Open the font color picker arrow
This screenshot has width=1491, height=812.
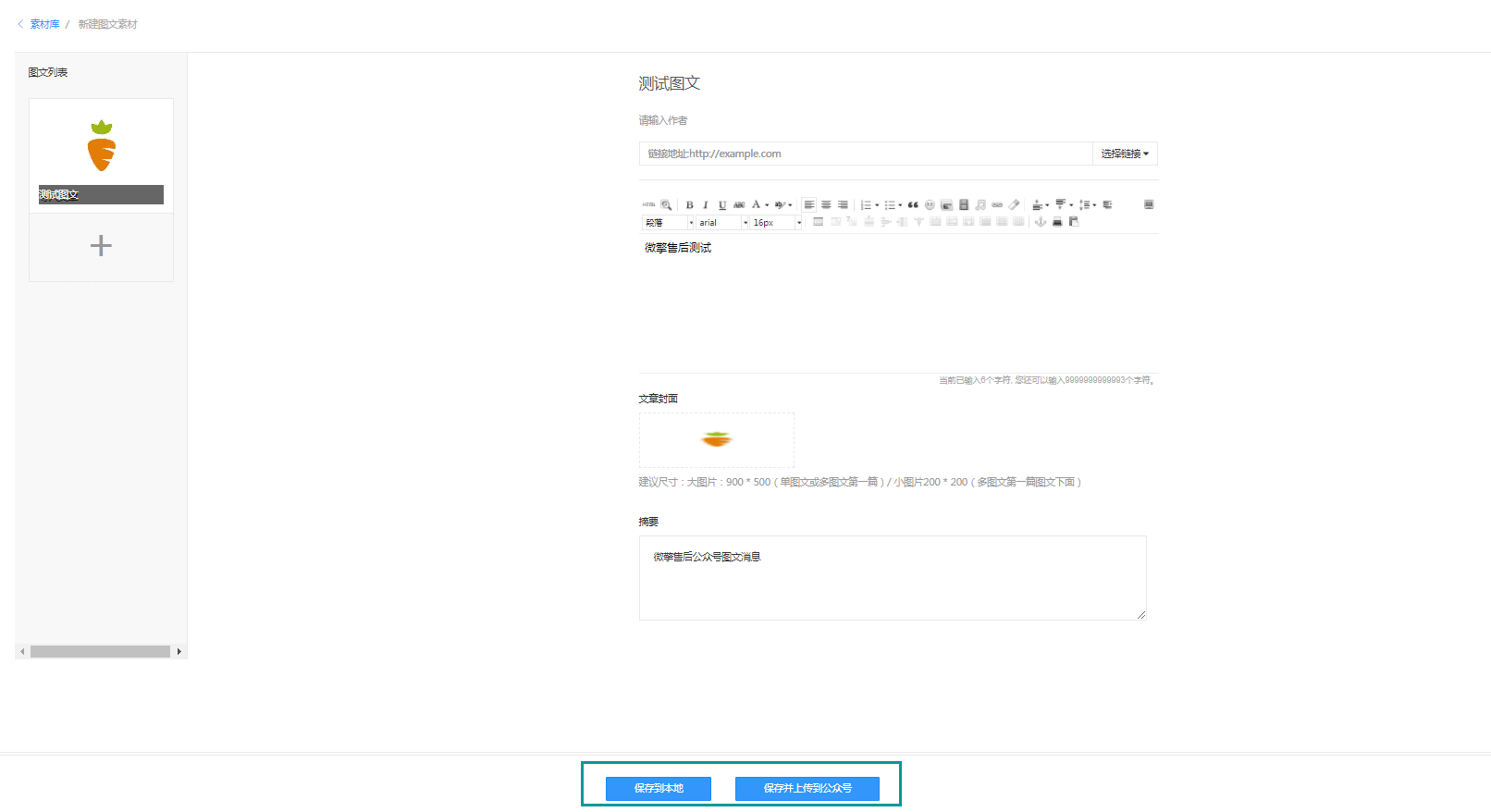pyautogui.click(x=767, y=205)
